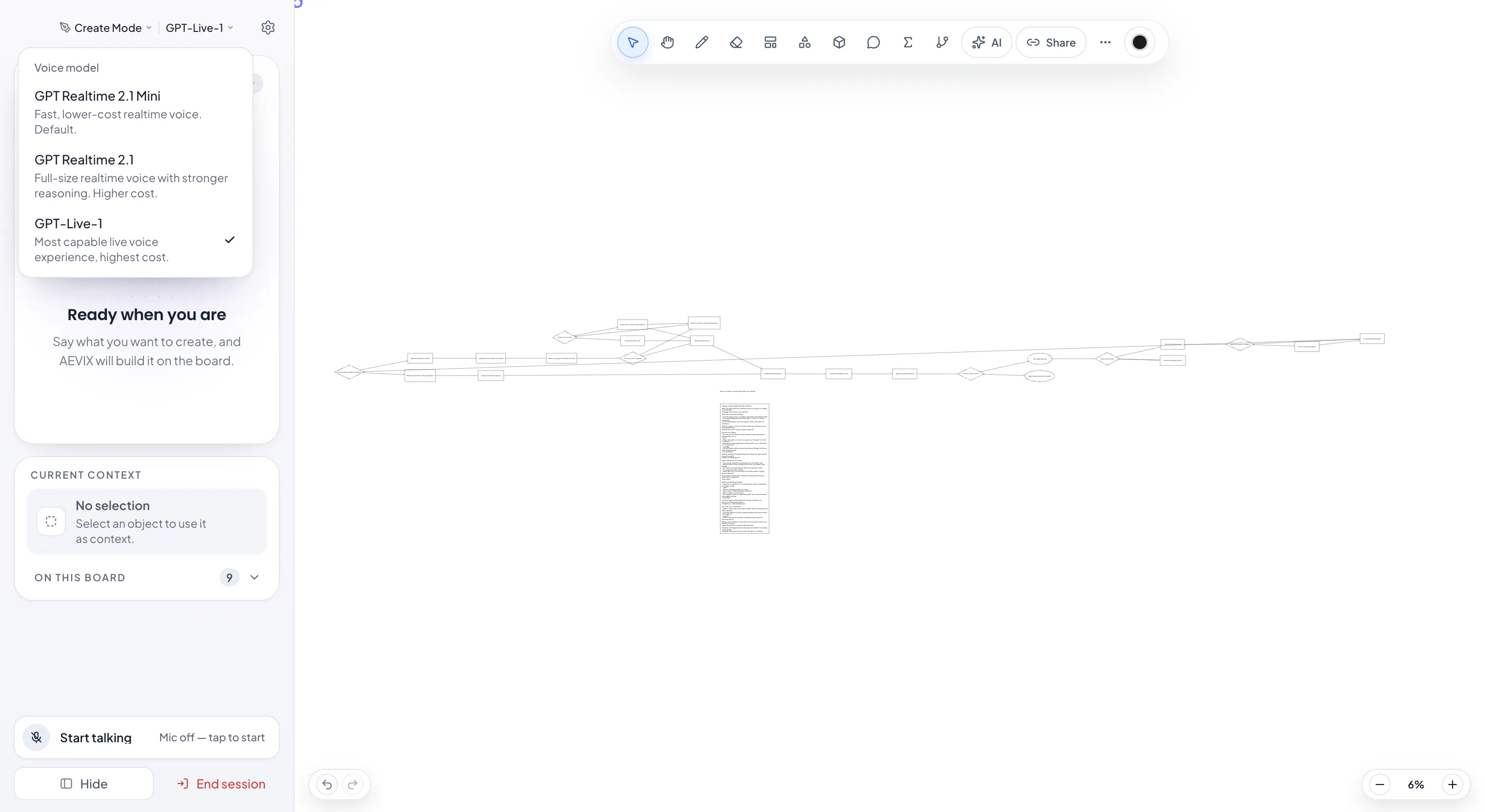Select the comment bubble tool

point(873,42)
